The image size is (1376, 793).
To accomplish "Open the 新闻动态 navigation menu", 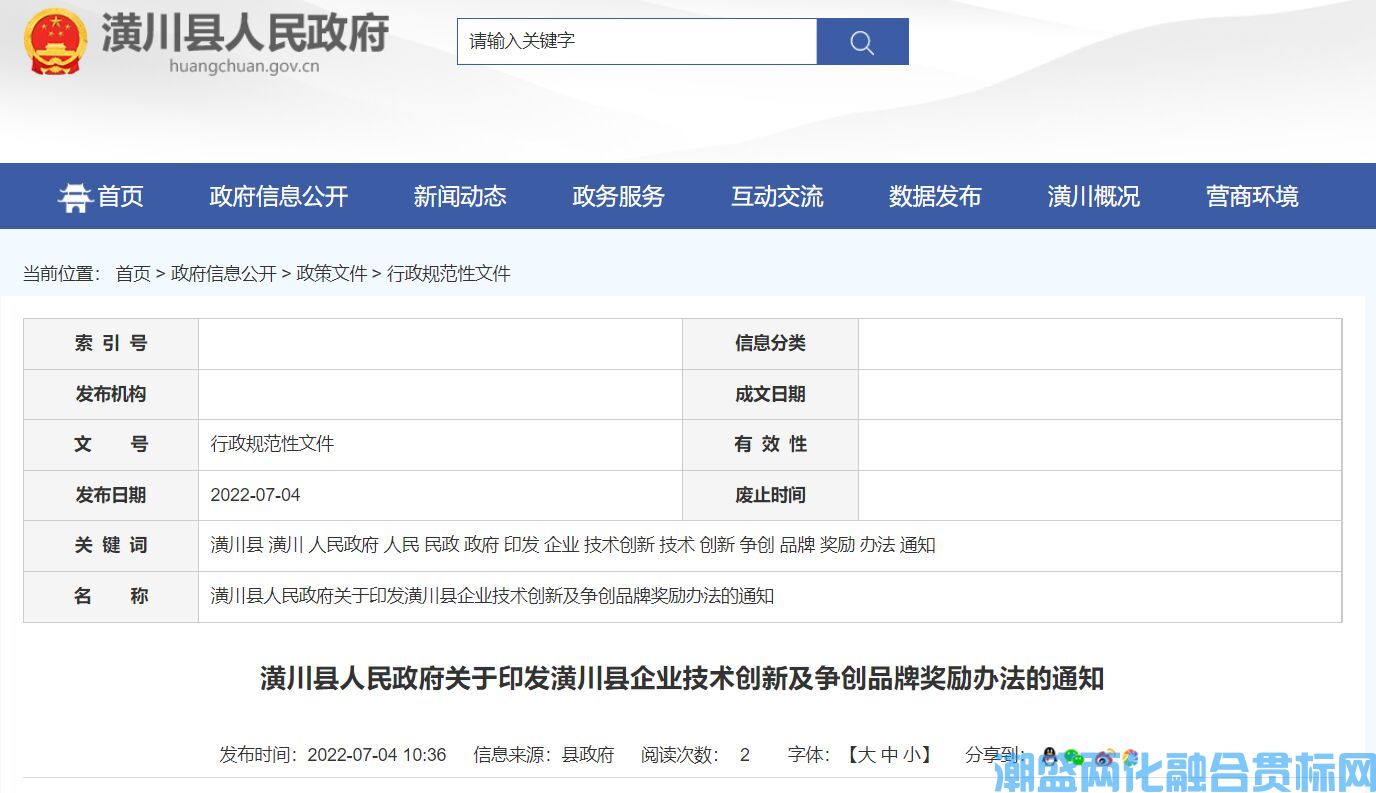I will [460, 196].
